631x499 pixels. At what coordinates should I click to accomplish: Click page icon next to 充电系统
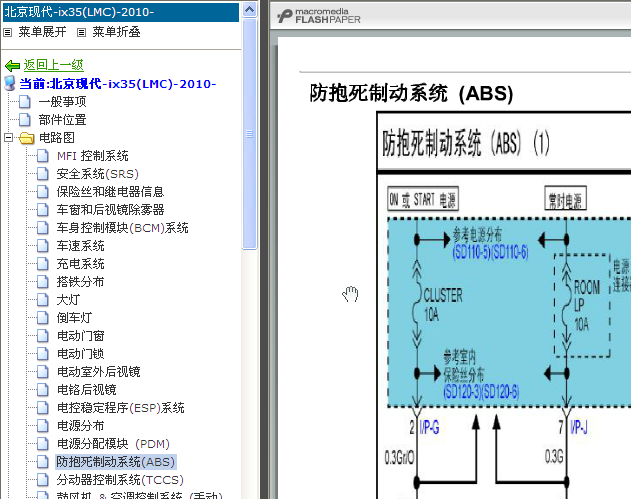click(x=43, y=264)
